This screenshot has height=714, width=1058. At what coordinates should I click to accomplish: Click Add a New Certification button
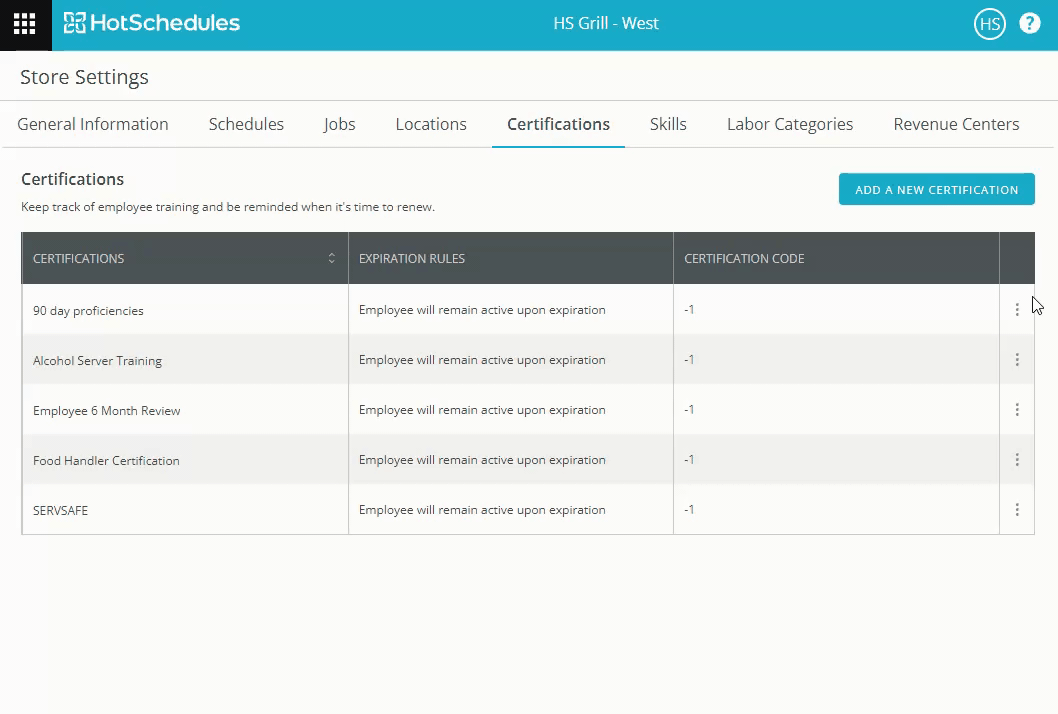tap(936, 189)
